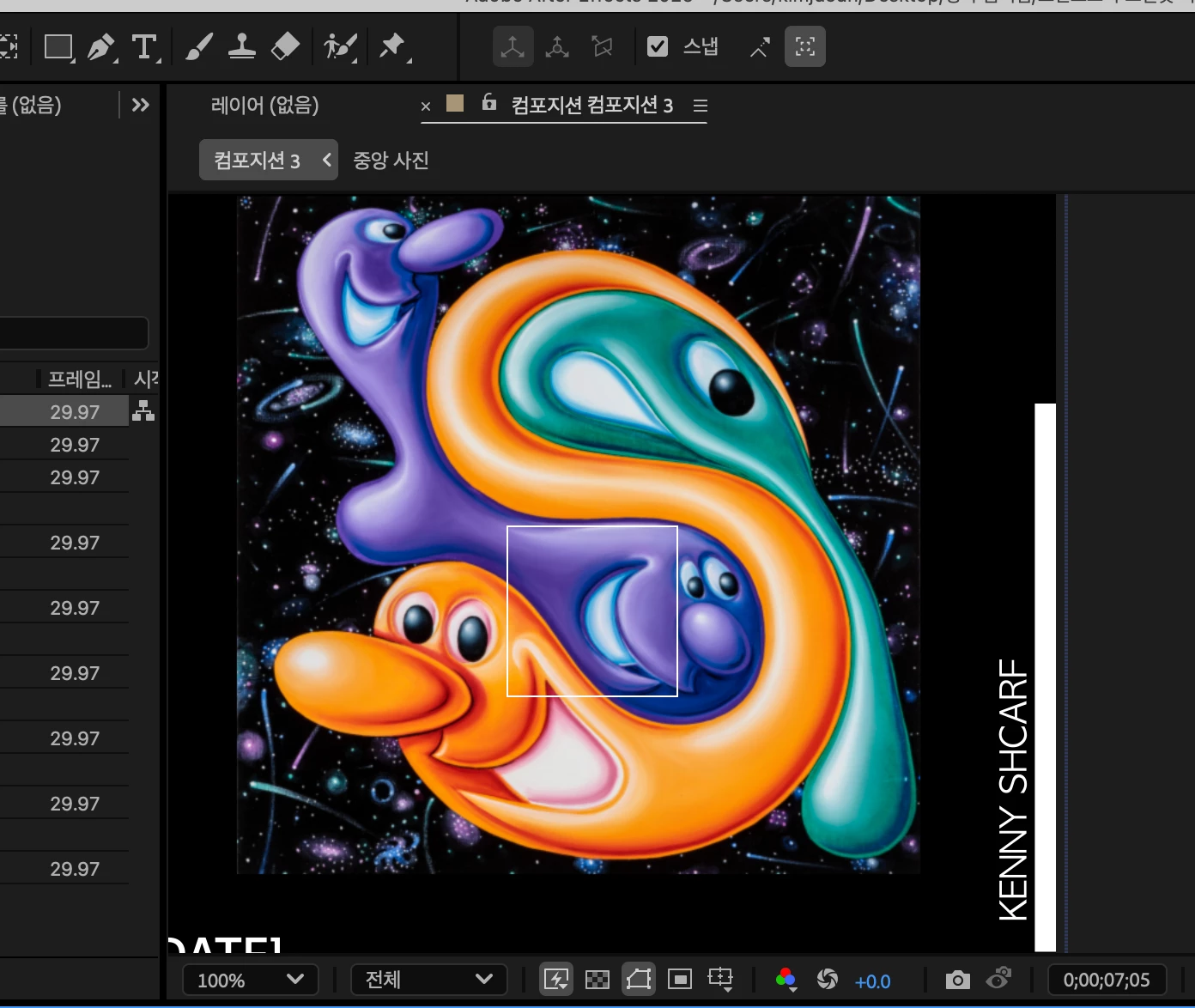This screenshot has height=1008, width=1195.
Task: Select the Eraser tool
Action: (x=285, y=46)
